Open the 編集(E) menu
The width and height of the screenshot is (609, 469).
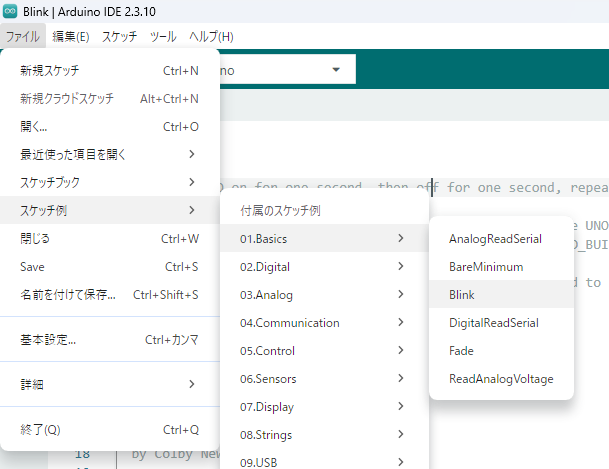click(x=71, y=36)
